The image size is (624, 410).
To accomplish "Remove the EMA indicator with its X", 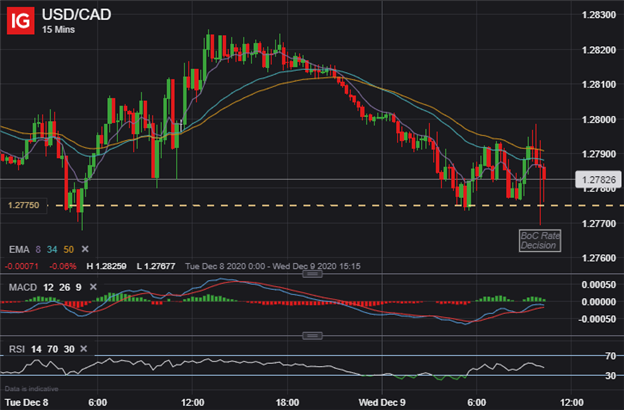I will coord(85,249).
